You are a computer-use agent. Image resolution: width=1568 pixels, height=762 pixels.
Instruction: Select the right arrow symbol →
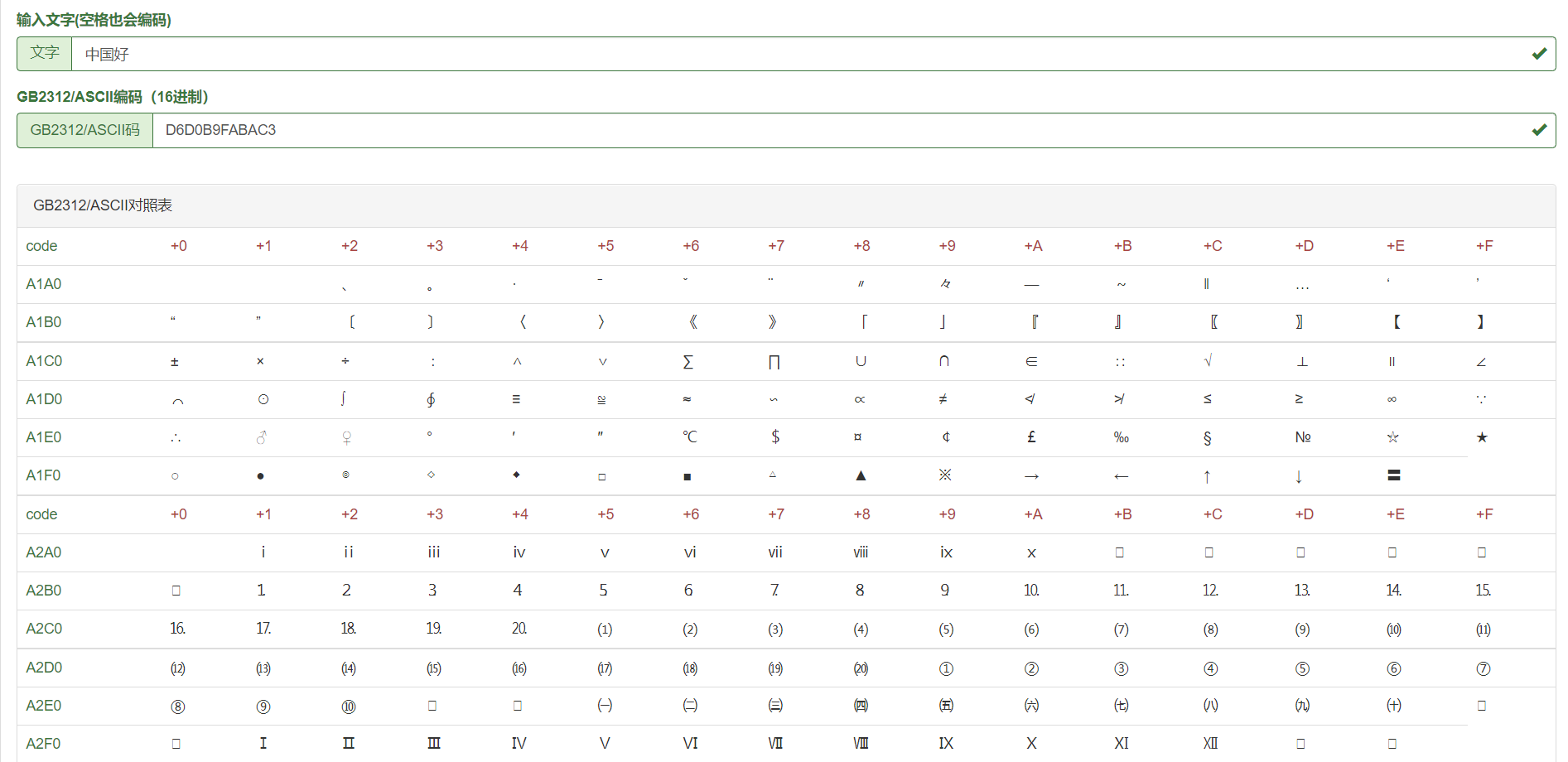pos(1031,476)
